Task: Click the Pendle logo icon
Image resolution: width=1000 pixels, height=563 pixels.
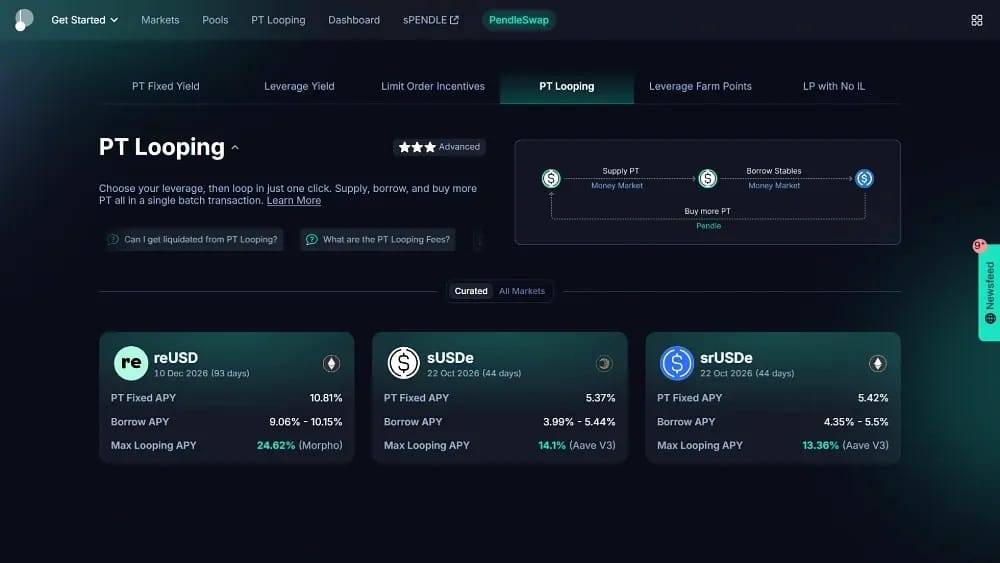Action: point(24,20)
